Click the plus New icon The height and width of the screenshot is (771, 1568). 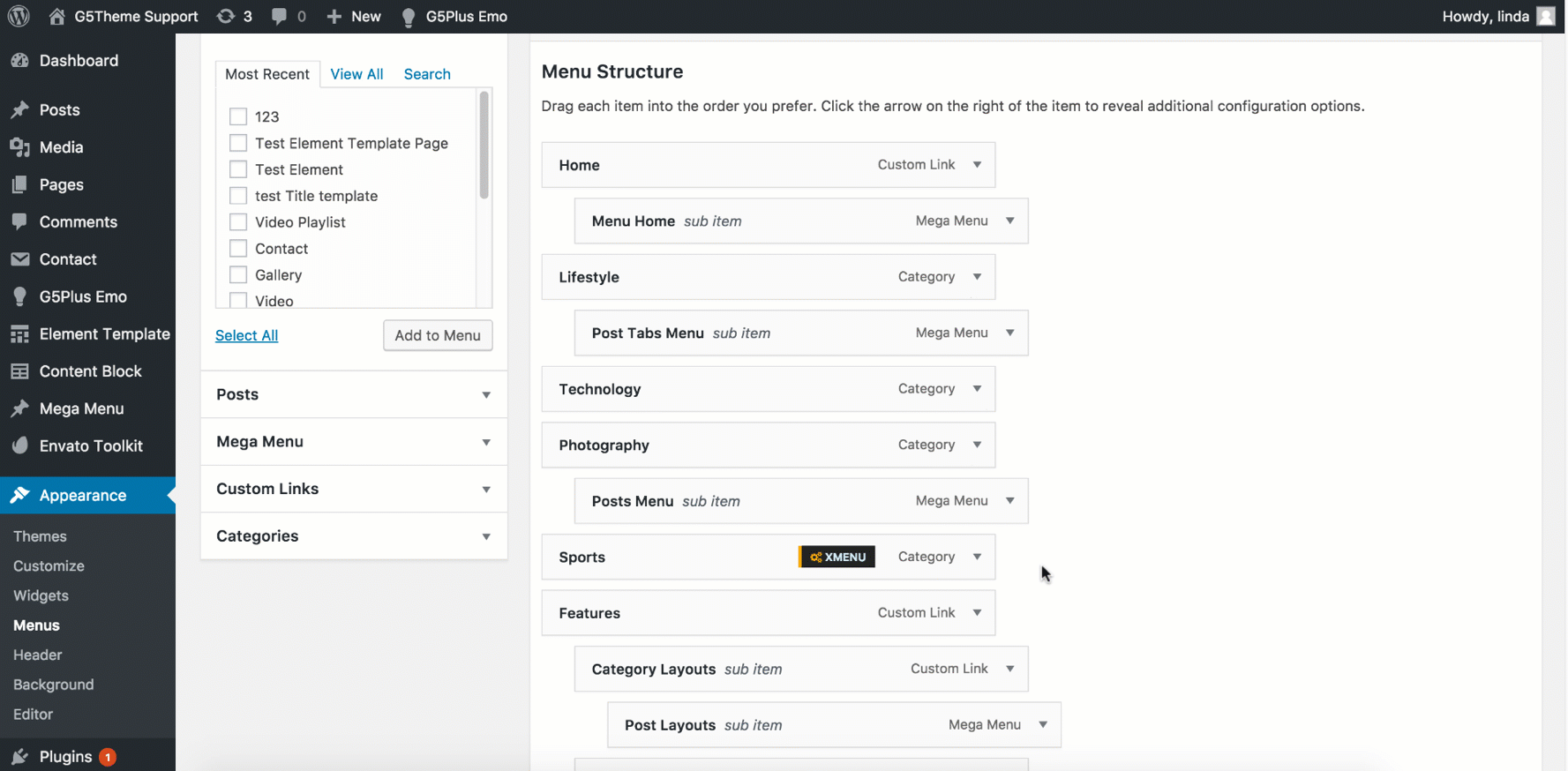coord(334,16)
